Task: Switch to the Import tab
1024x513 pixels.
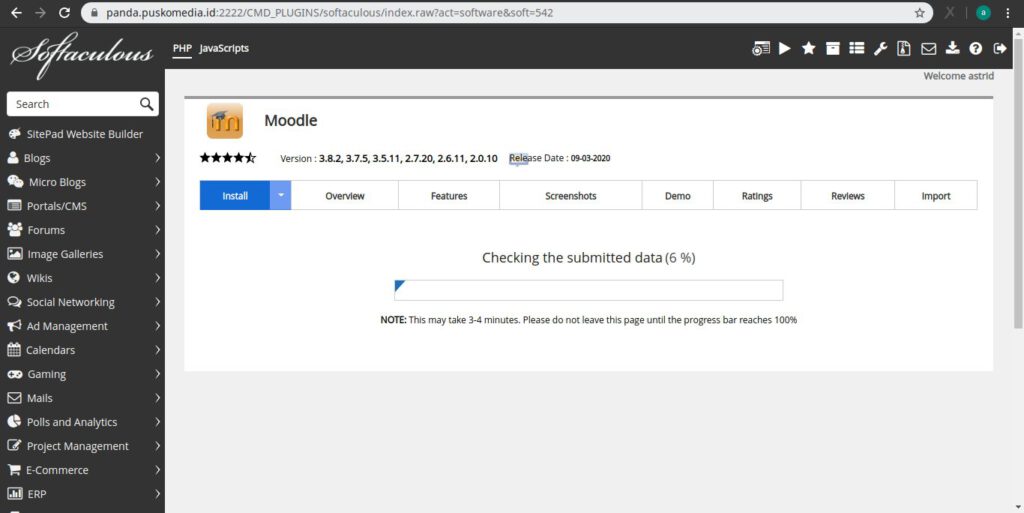Action: (x=936, y=195)
